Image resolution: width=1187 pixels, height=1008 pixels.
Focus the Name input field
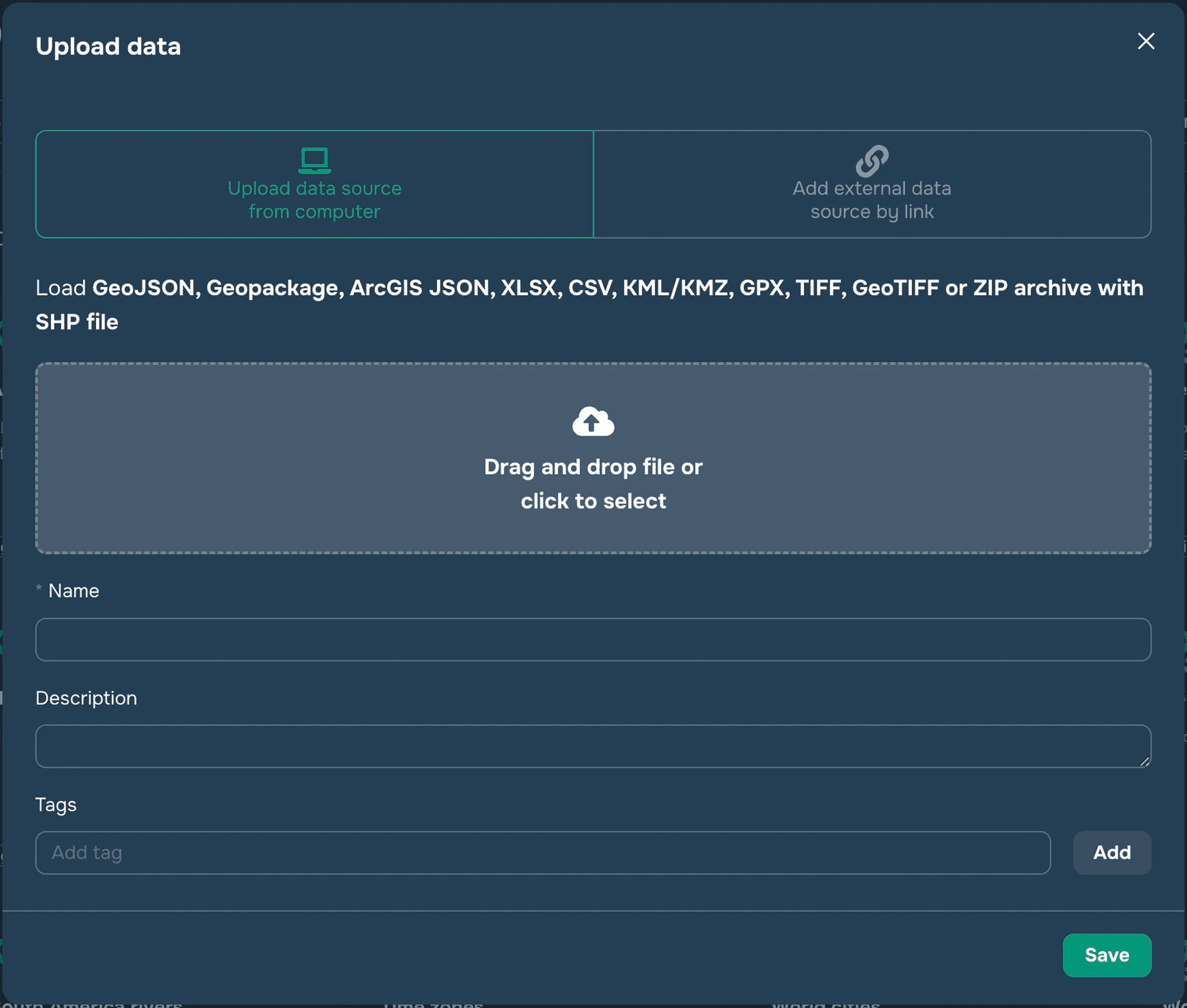click(593, 639)
